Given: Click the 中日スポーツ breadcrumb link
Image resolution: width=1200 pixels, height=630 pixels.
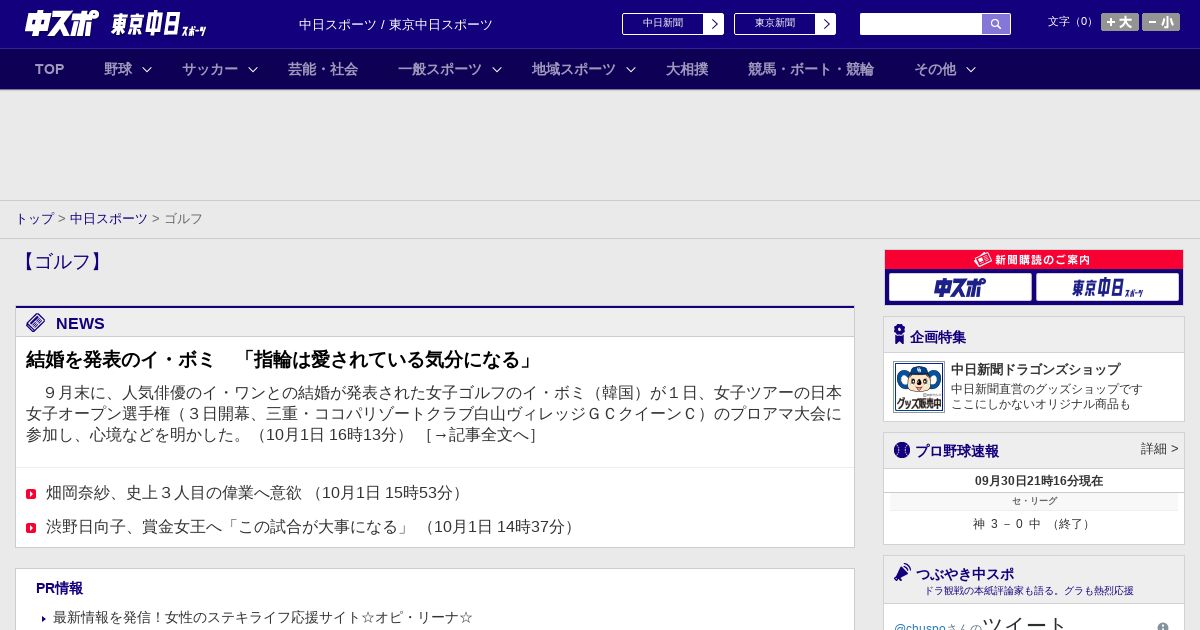Looking at the screenshot, I should click(x=109, y=219).
